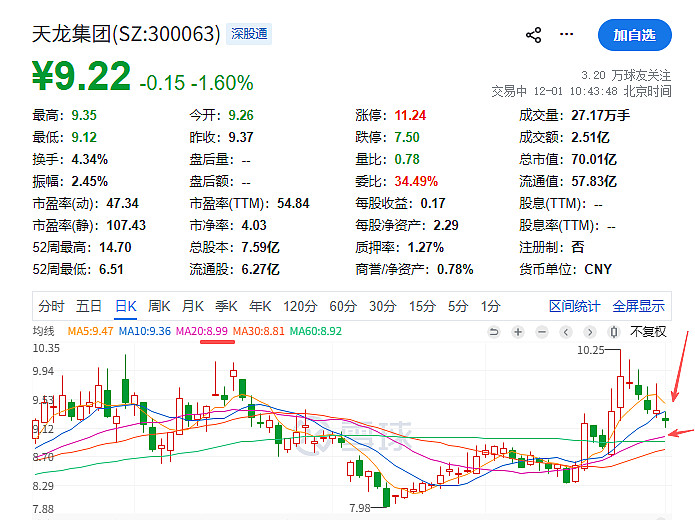Switch to the 30分 chart tab

[x=383, y=306]
